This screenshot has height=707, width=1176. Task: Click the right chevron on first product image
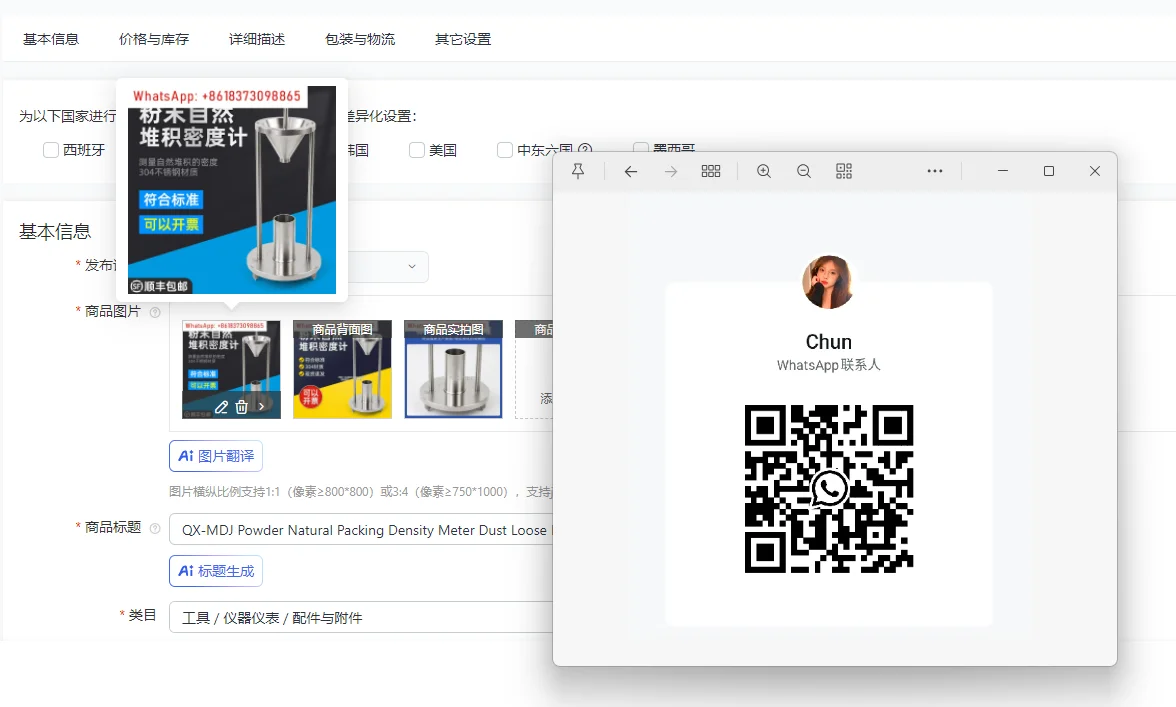[x=262, y=407]
